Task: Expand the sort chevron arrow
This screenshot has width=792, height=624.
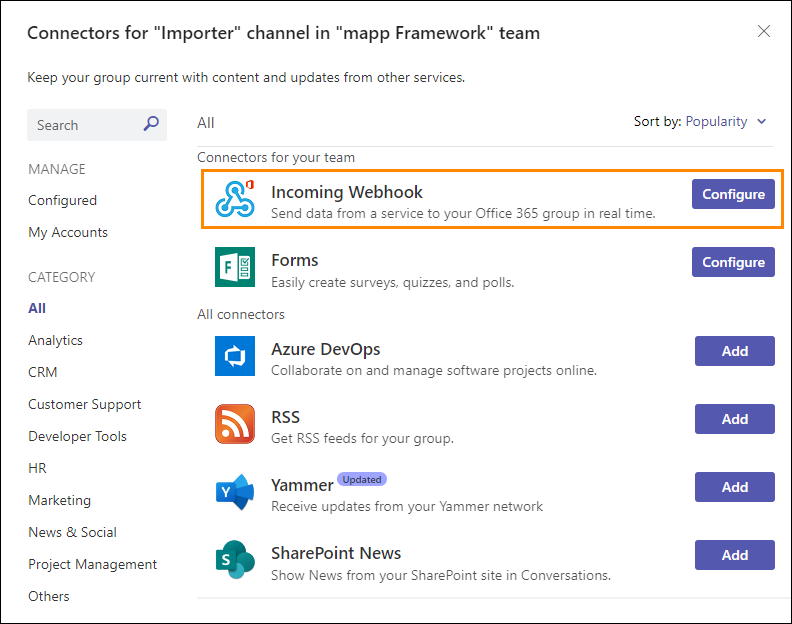Action: point(762,121)
